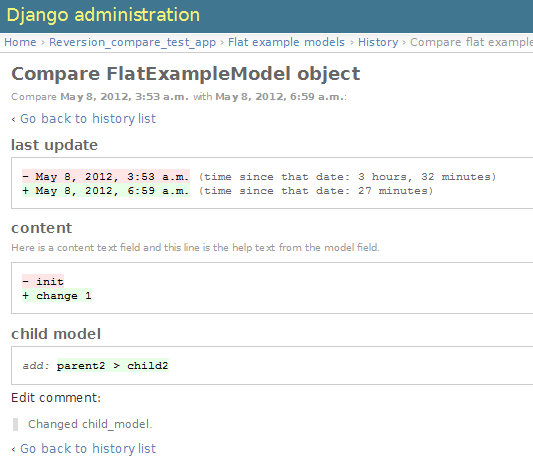Click the 'Edit comment:' label
This screenshot has width=533, height=474.
pos(56,397)
